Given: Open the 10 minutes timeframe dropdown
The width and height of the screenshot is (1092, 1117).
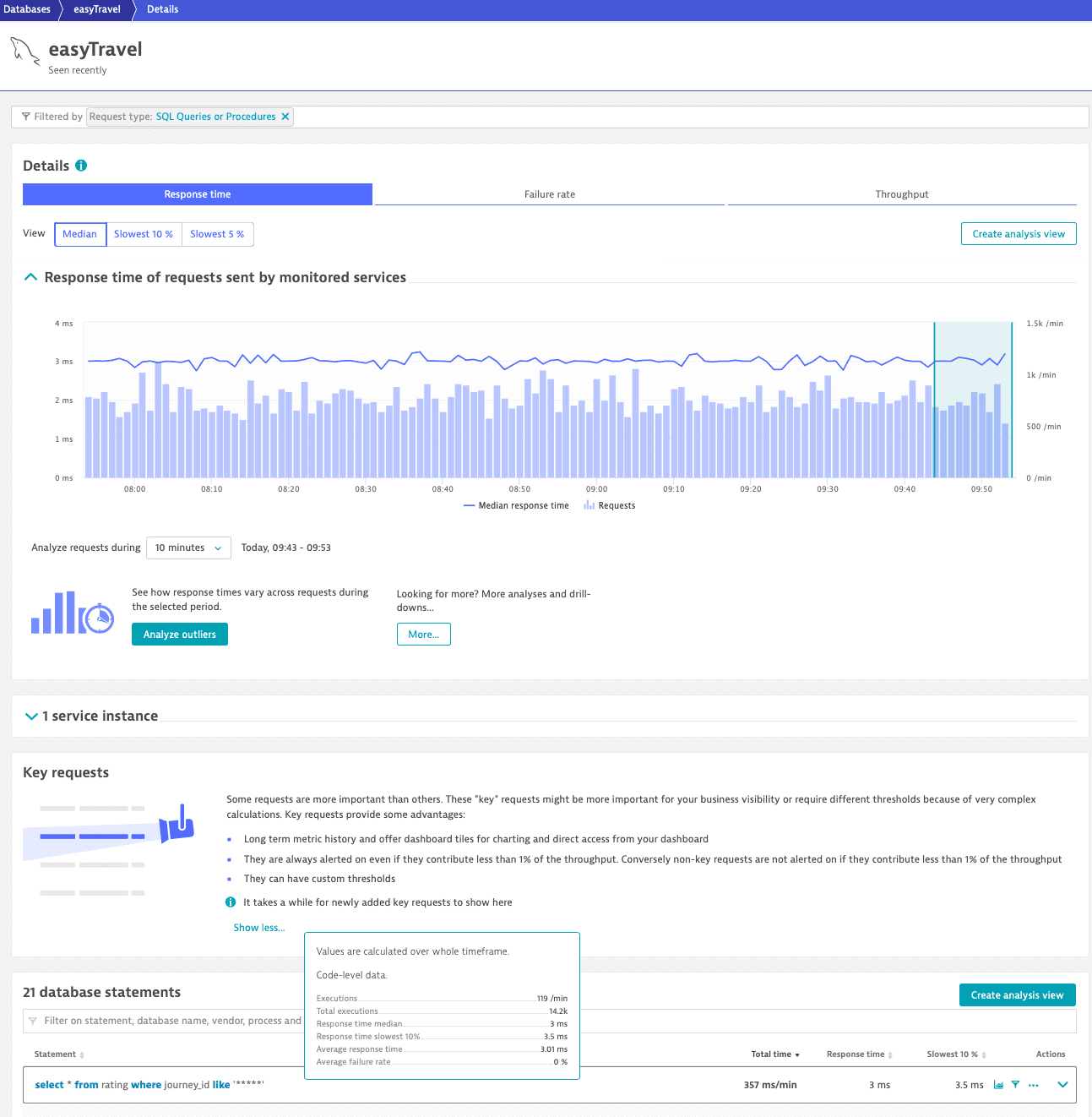Looking at the screenshot, I should [188, 548].
